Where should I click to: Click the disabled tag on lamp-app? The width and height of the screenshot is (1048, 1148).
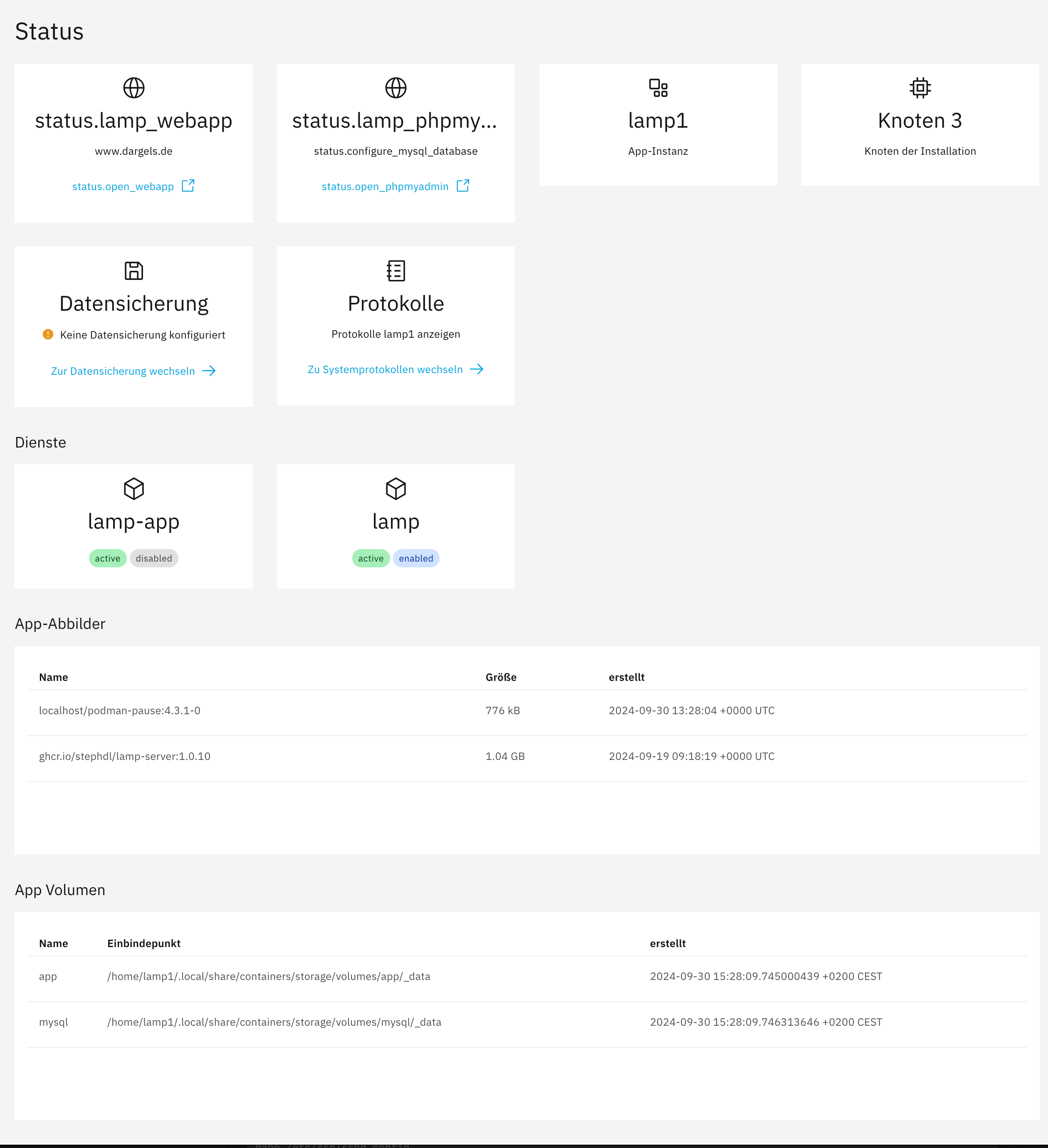(154, 558)
